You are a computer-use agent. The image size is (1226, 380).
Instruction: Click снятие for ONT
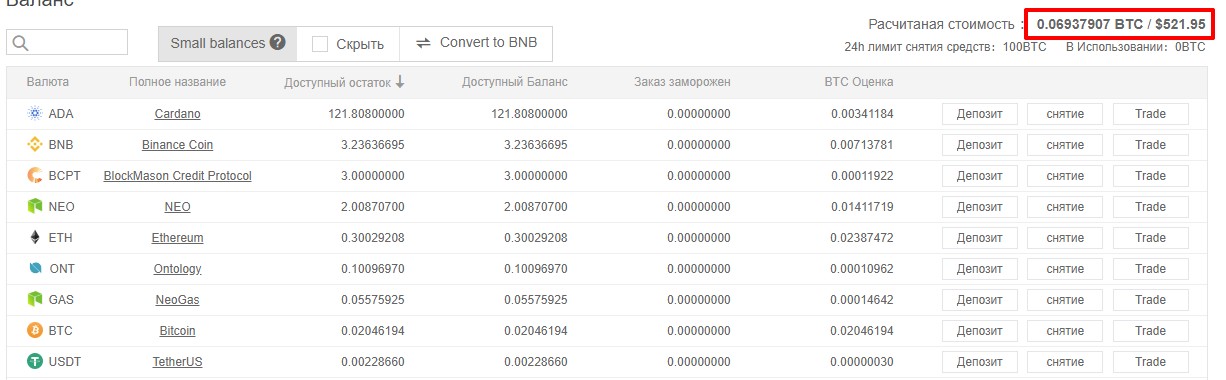pos(1065,269)
